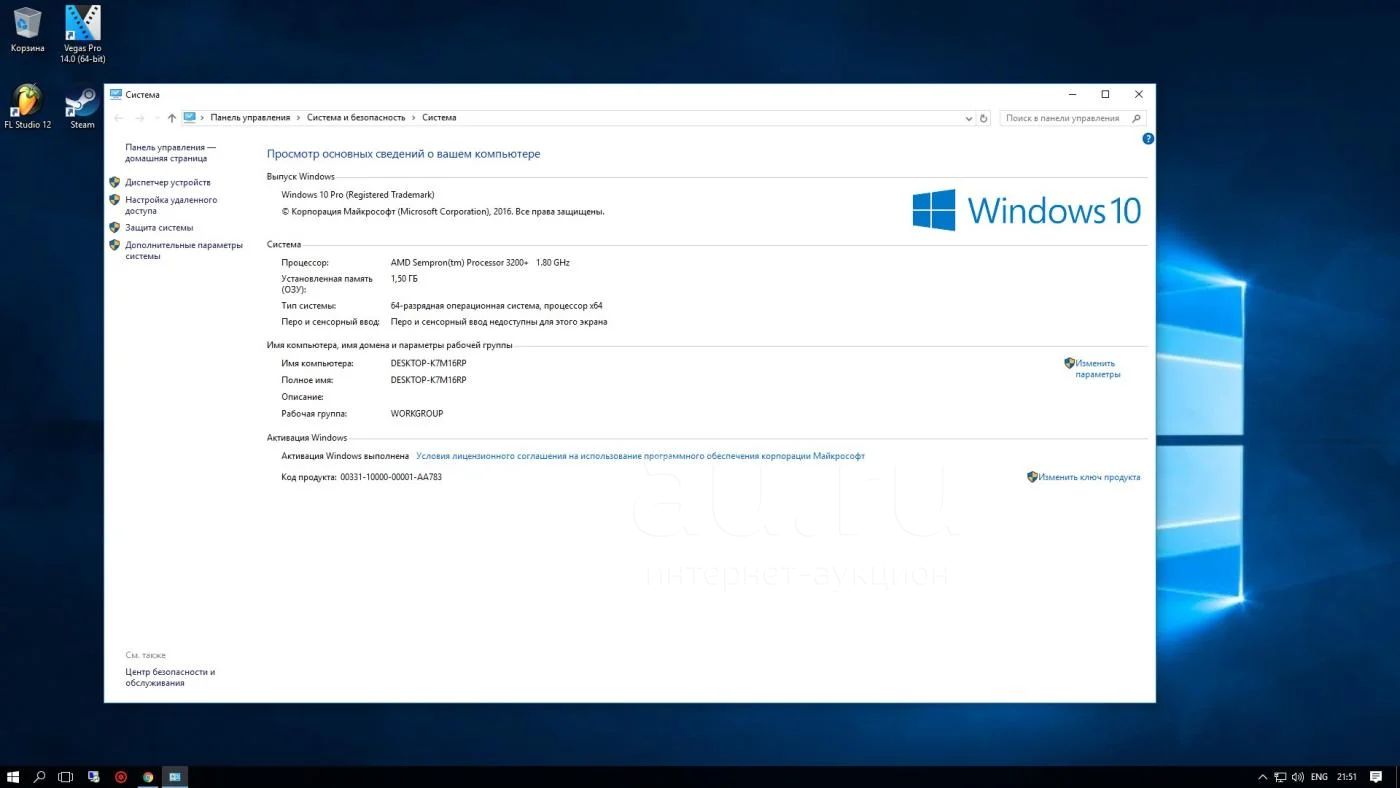Click the System control panel taskbar button
Viewport: 1400px width, 788px height.
click(175, 777)
